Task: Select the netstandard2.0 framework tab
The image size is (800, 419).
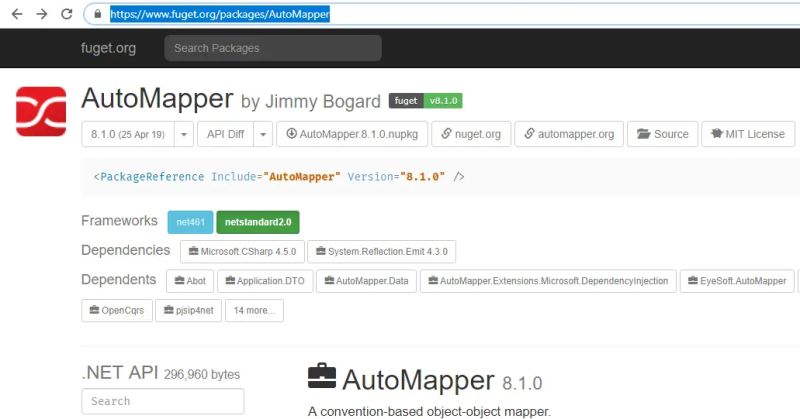Action: click(258, 222)
